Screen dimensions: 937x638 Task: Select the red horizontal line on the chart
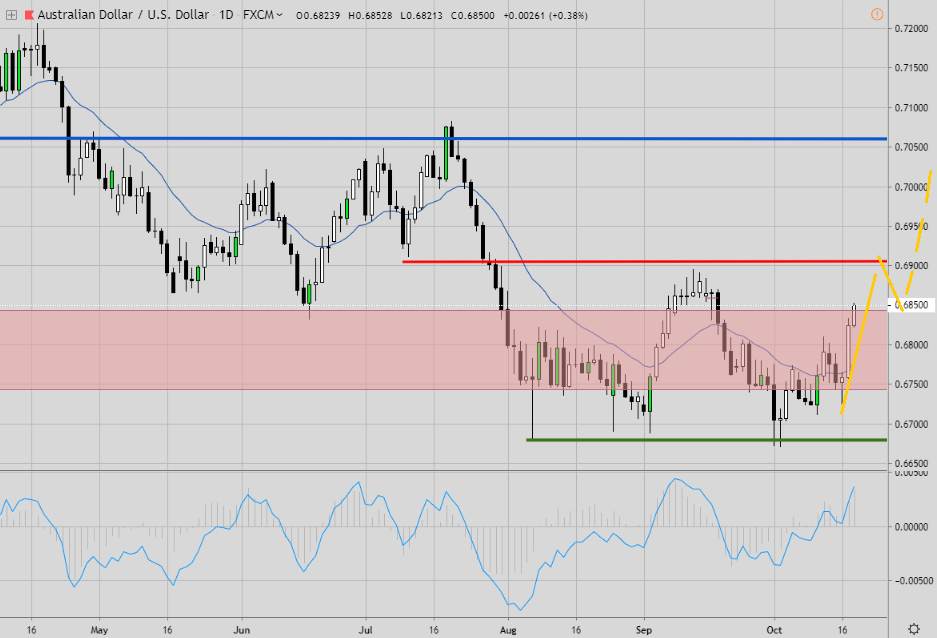[645, 261]
